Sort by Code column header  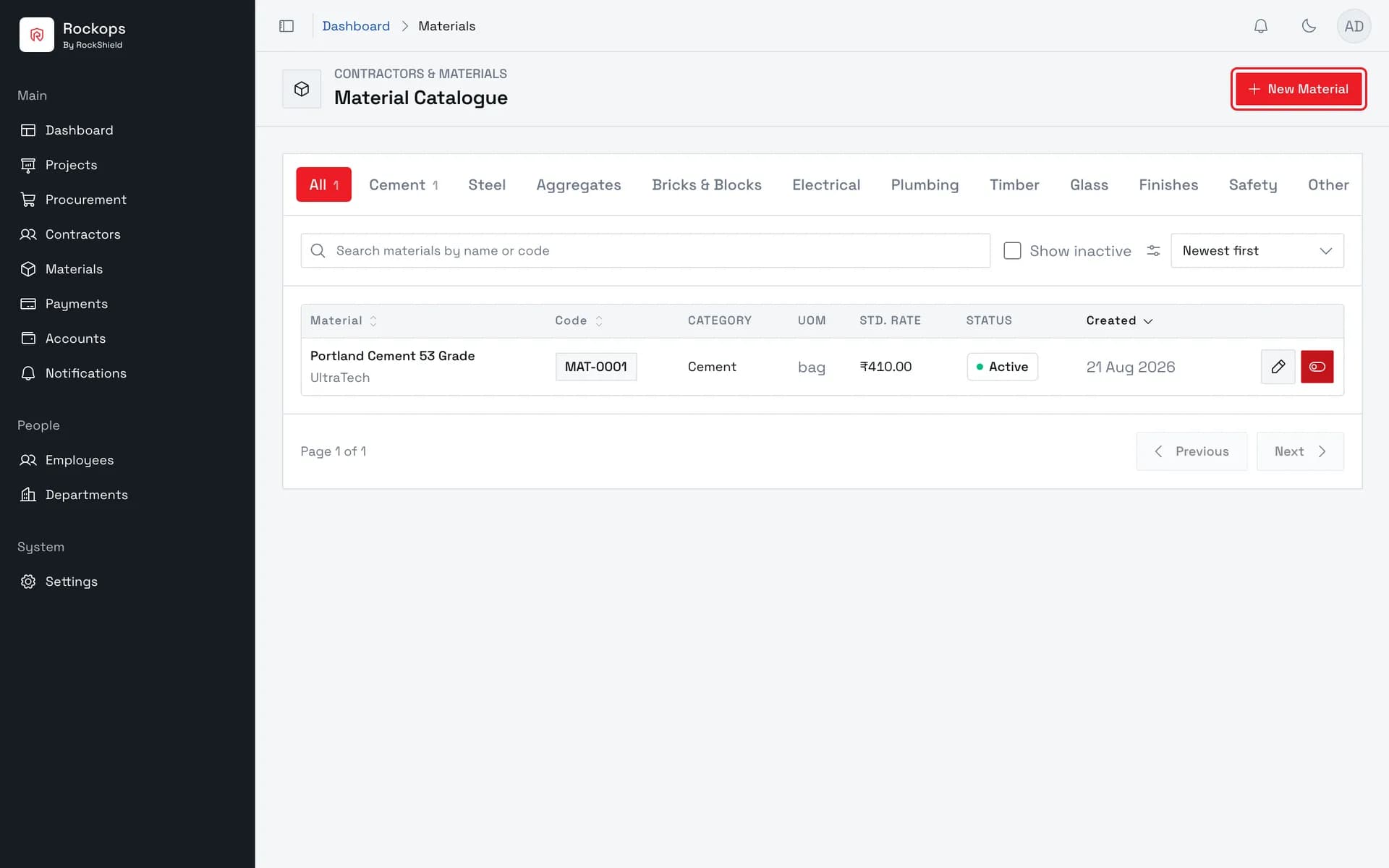579,320
